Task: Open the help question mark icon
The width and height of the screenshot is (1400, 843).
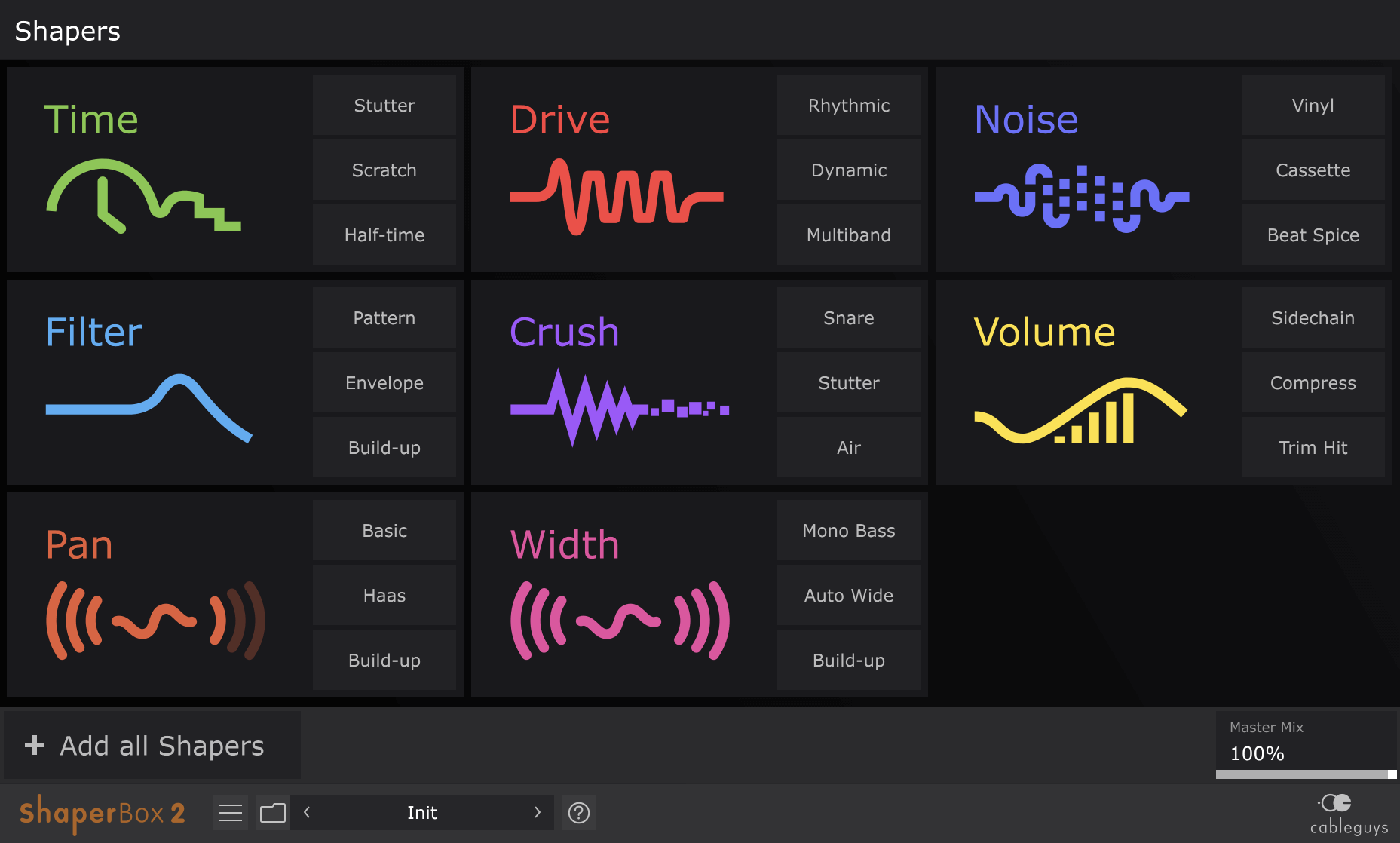Action: point(579,813)
